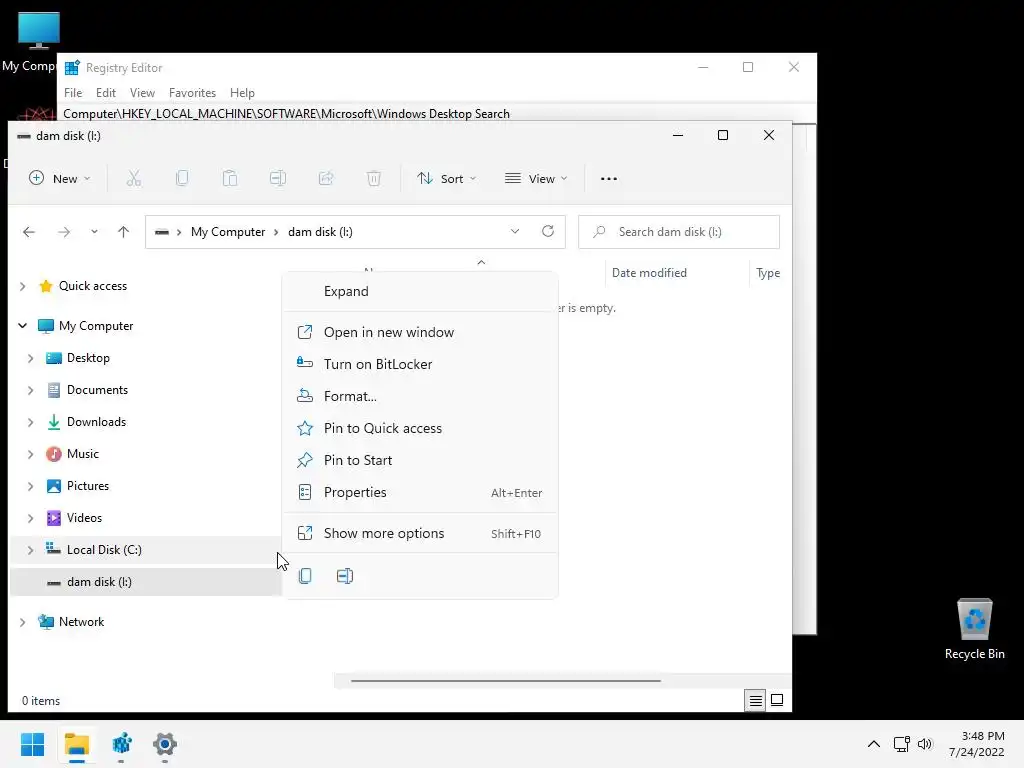Select Pin to Start
Screen dimensions: 1024x768
pos(420,460)
